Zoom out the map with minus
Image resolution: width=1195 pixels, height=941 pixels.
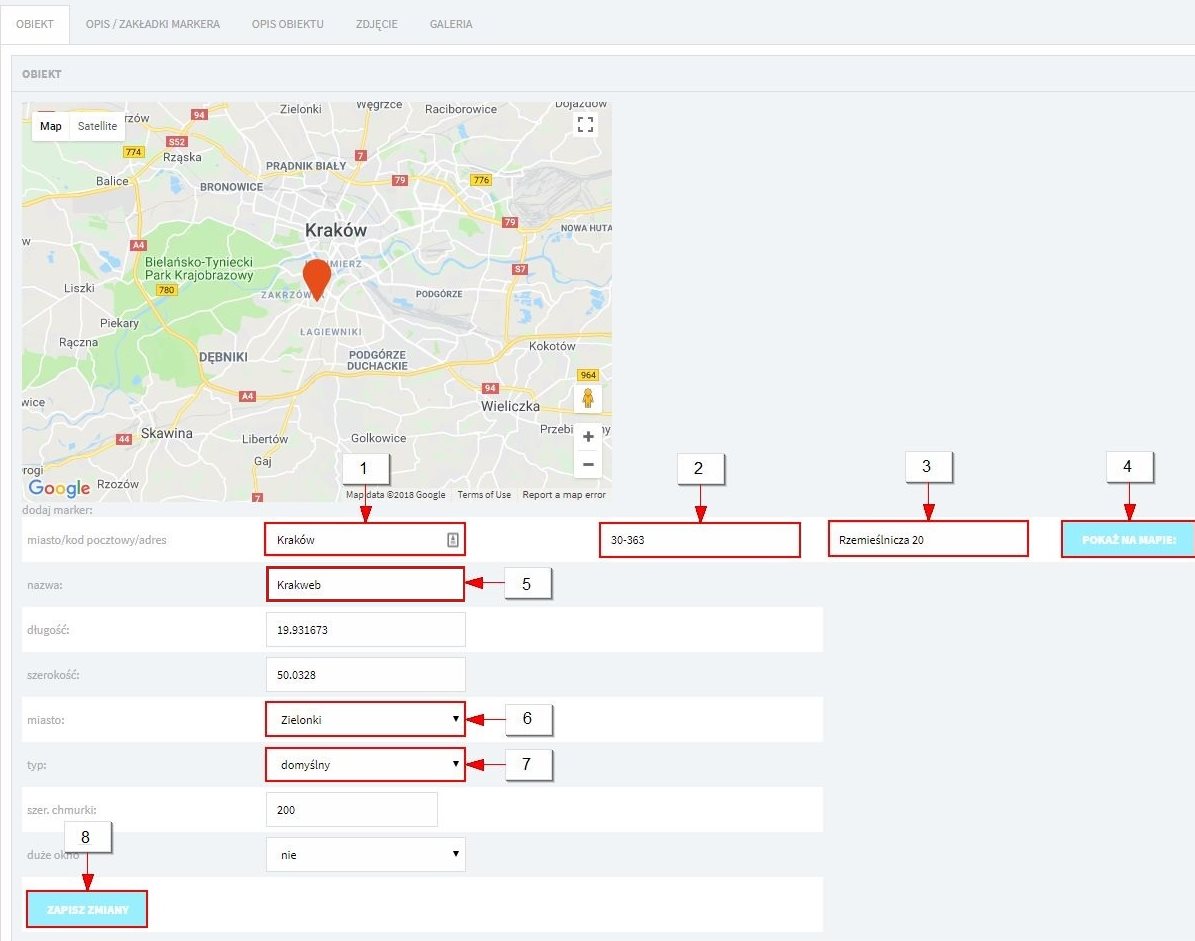[x=588, y=464]
